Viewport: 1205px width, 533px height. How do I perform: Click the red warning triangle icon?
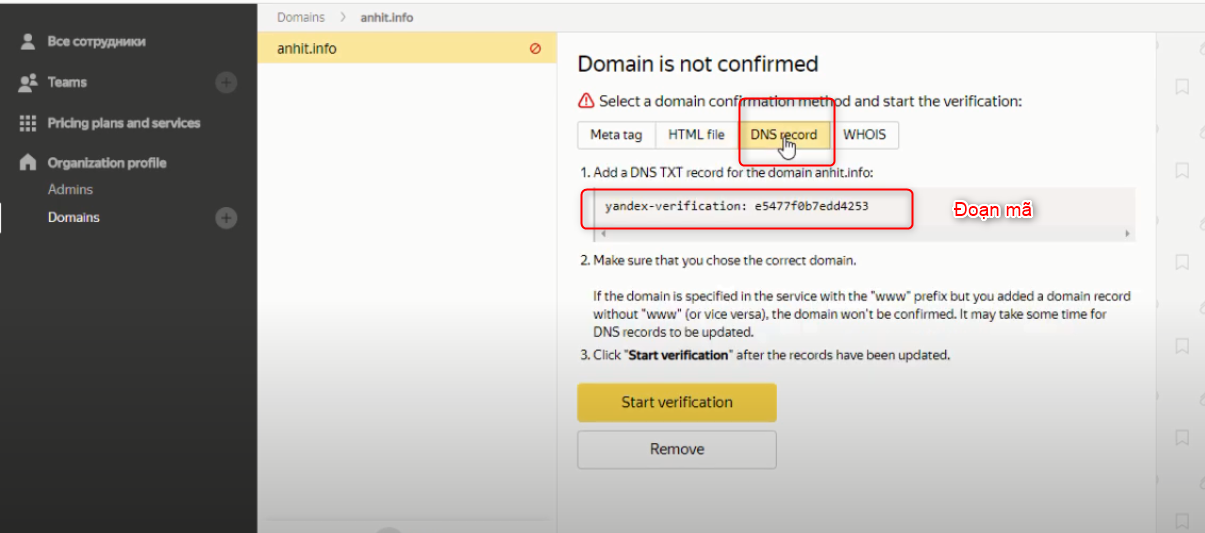click(586, 101)
